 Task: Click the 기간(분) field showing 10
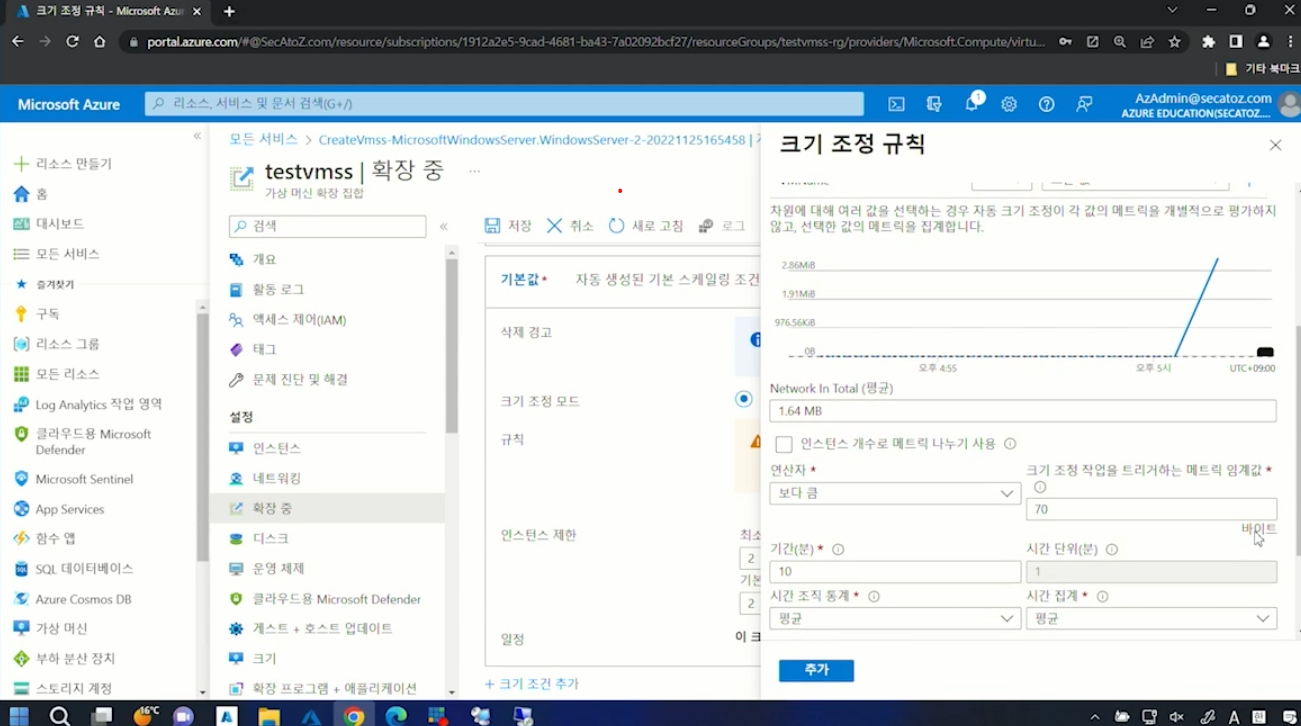tap(895, 572)
